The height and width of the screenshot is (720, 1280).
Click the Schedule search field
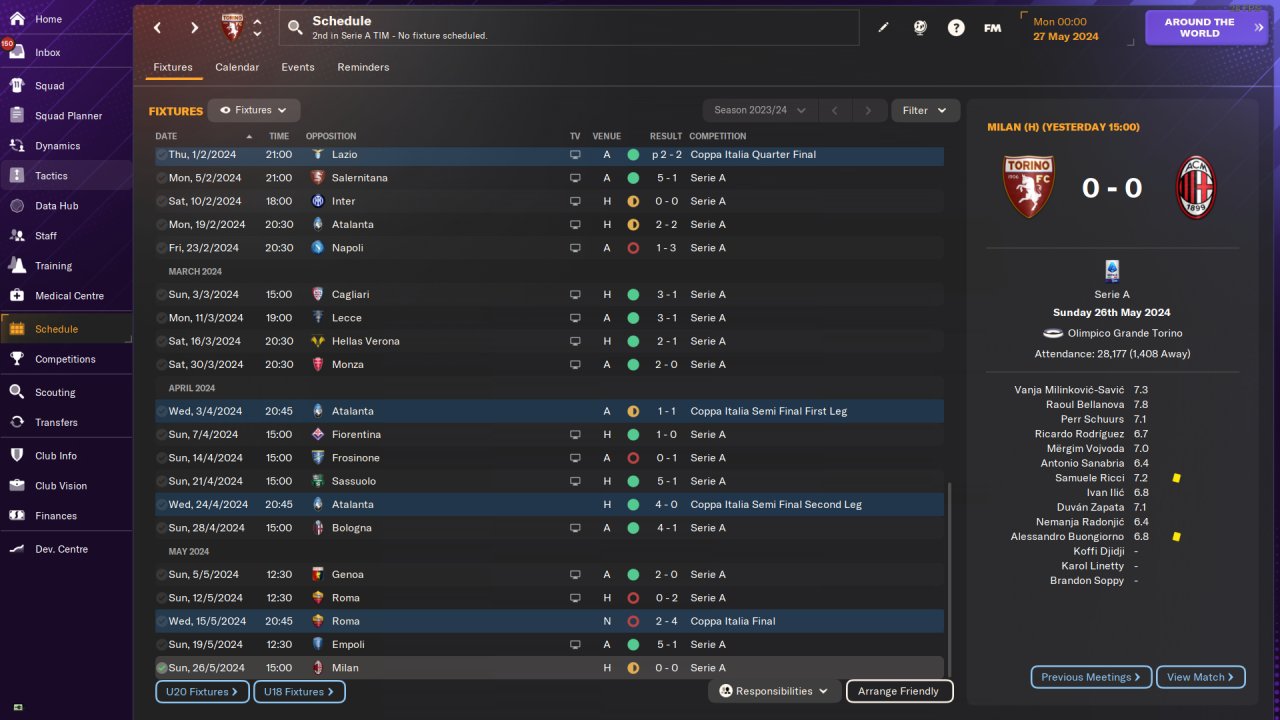coord(568,28)
